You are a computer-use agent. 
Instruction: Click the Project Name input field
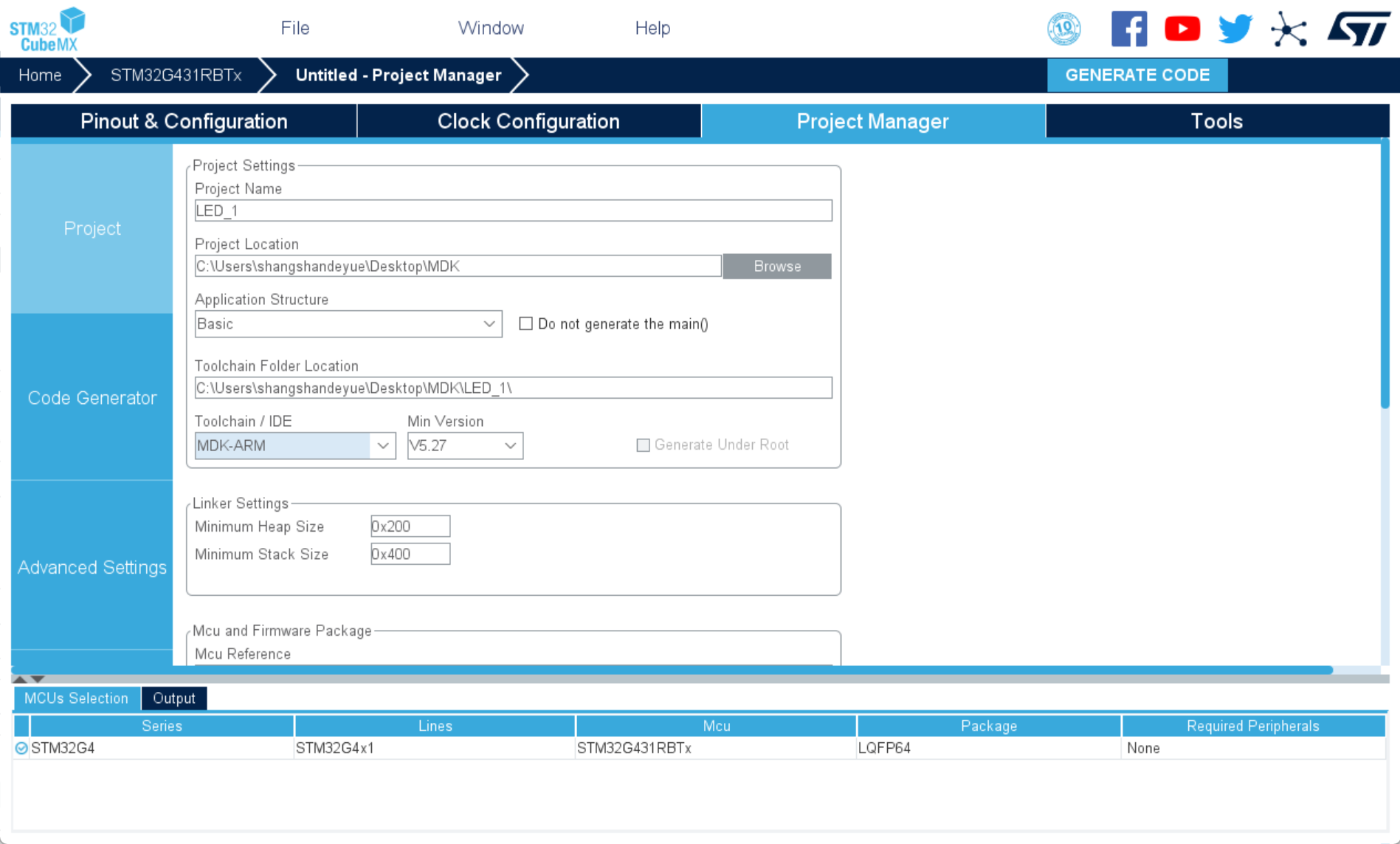point(514,210)
